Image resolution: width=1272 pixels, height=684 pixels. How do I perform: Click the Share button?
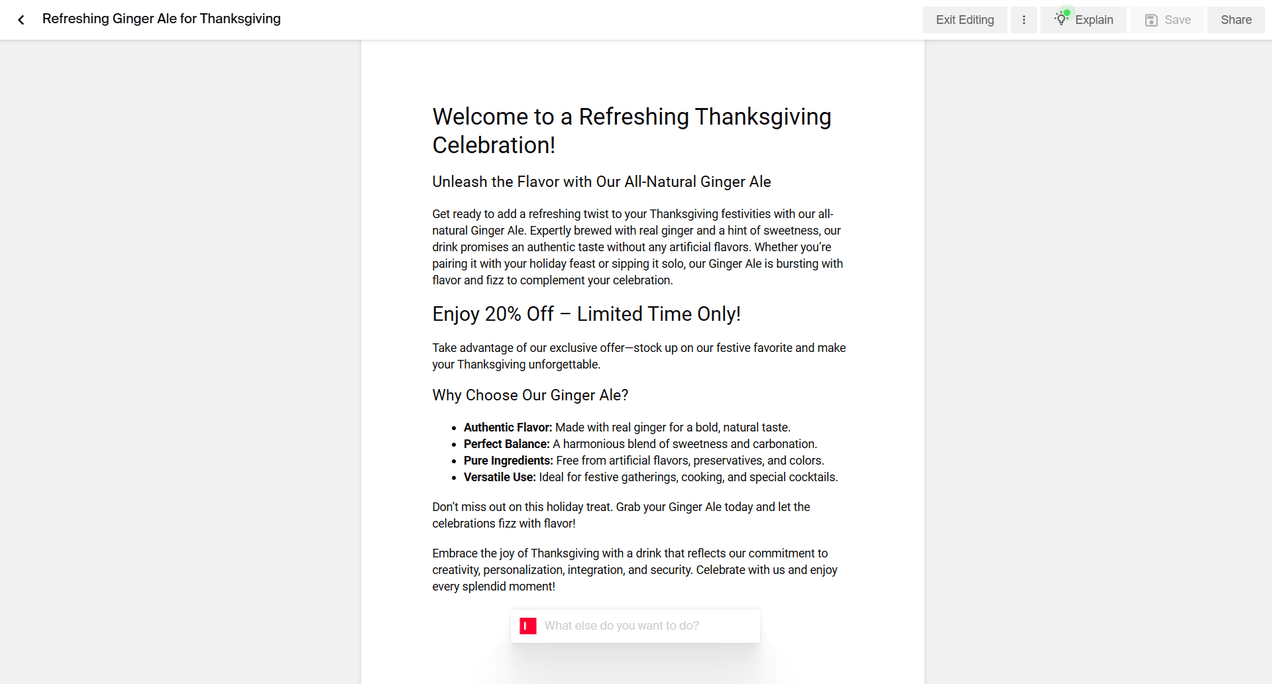pos(1236,19)
